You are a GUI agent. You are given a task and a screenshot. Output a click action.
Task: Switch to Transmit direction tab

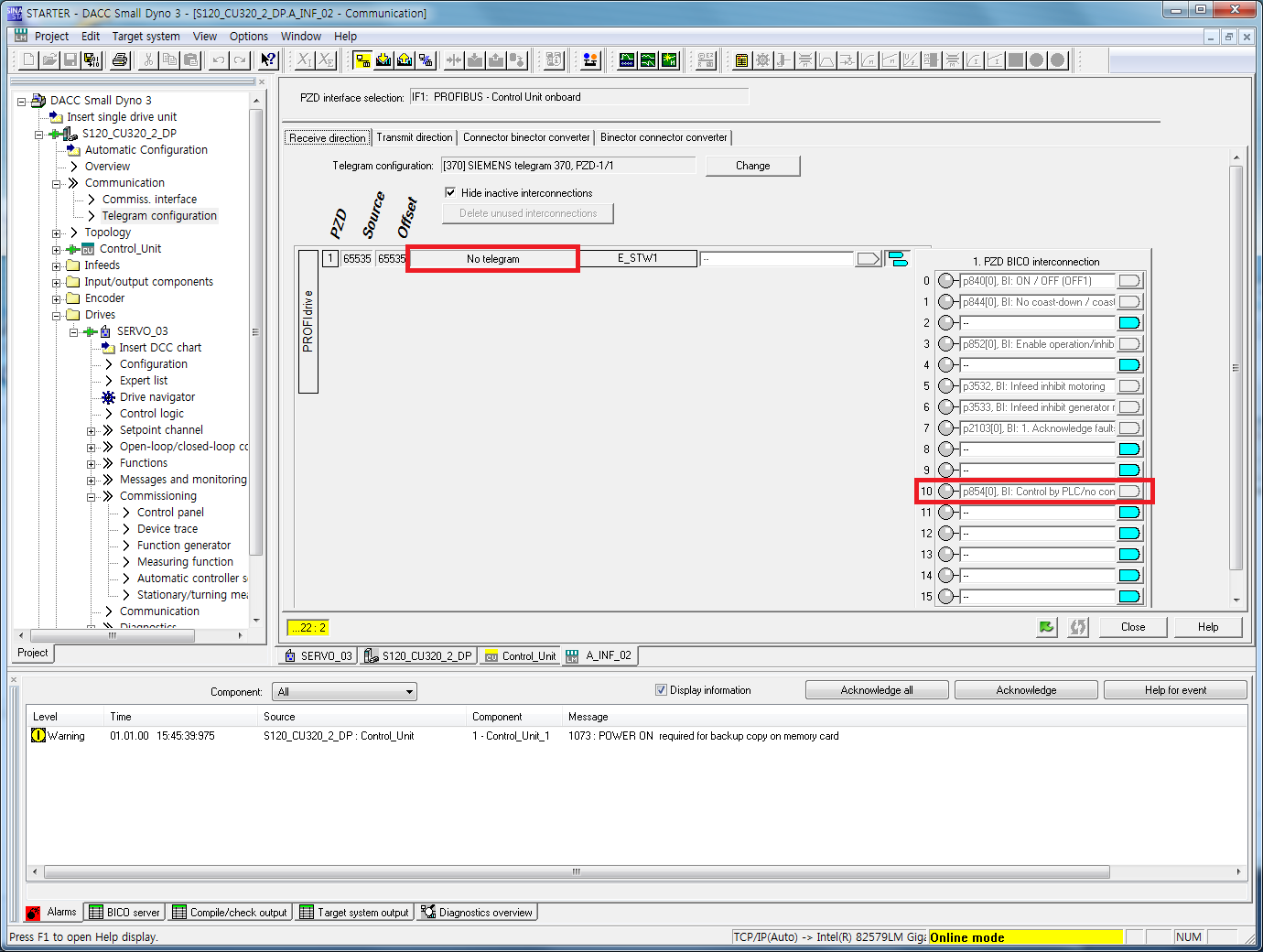415,137
